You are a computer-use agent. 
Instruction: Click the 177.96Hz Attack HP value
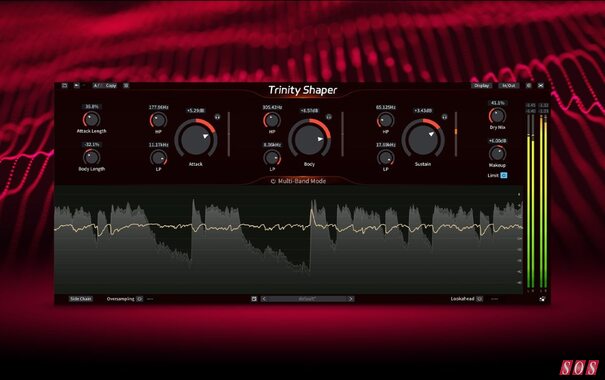coord(158,107)
